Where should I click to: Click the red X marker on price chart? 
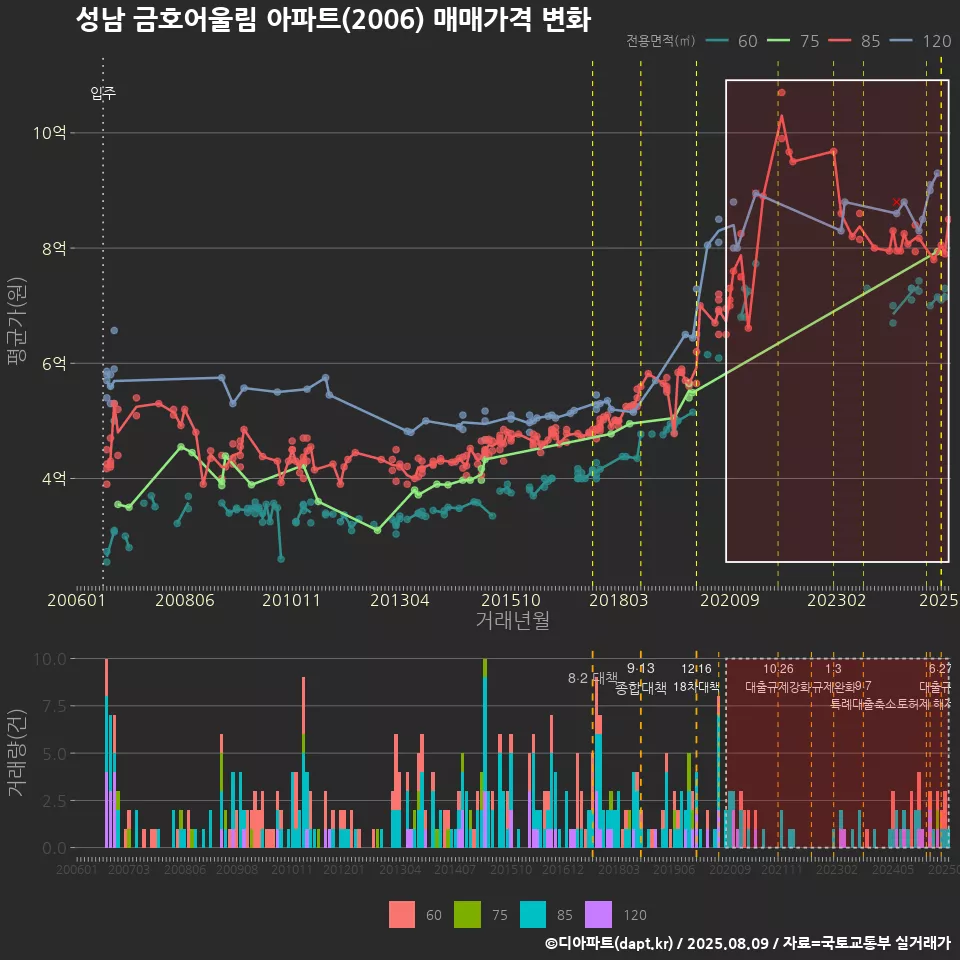pyautogui.click(x=896, y=202)
